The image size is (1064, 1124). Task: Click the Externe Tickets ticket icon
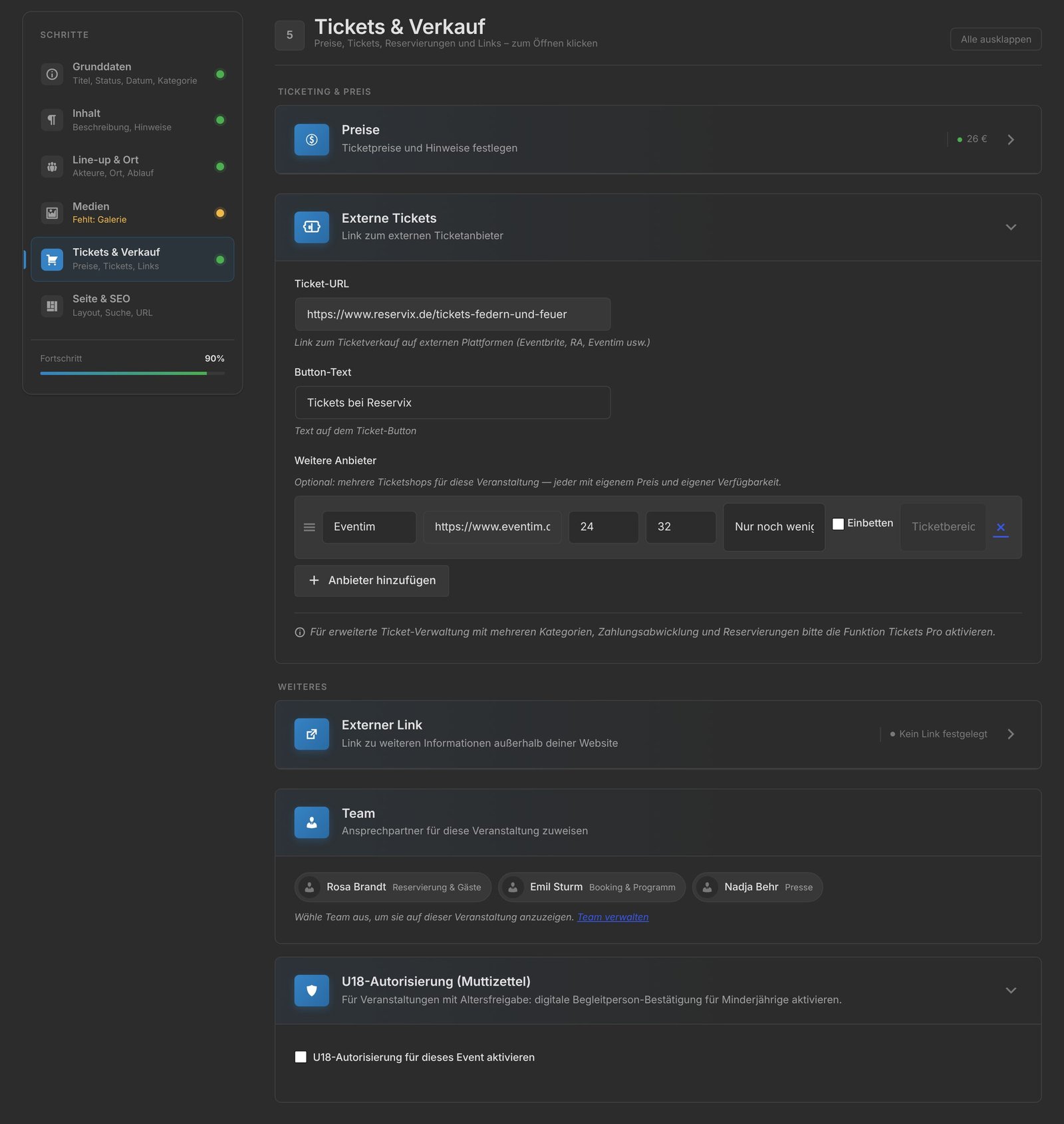tap(312, 227)
